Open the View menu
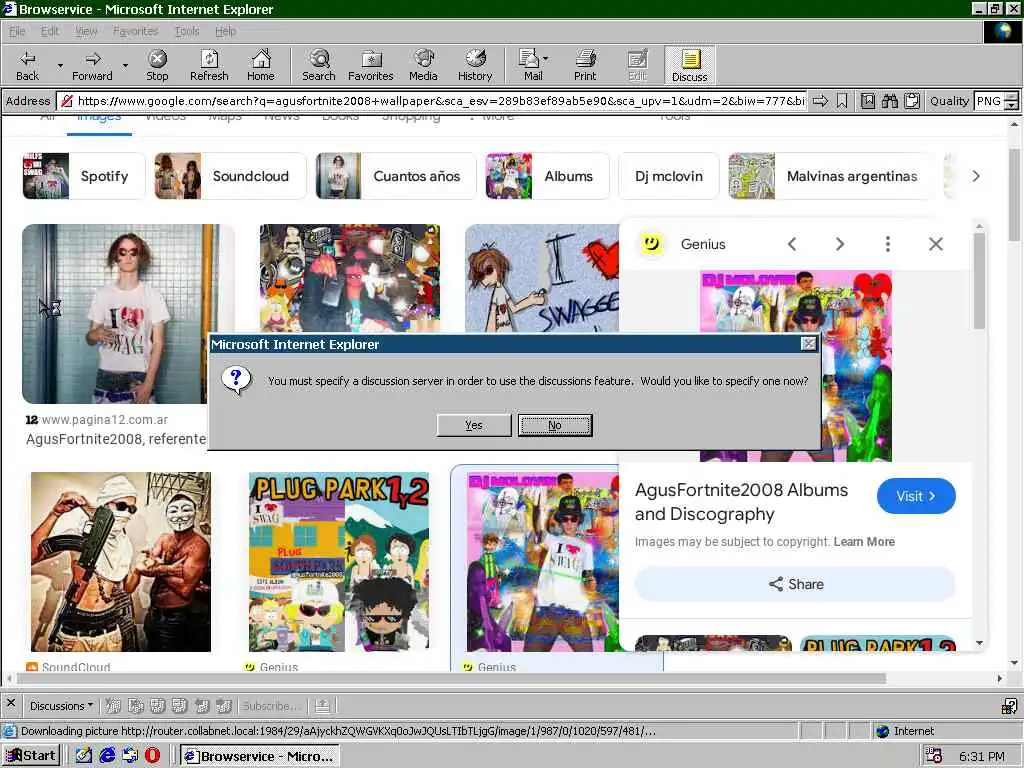Screen dimensions: 1024x768 click(x=86, y=31)
